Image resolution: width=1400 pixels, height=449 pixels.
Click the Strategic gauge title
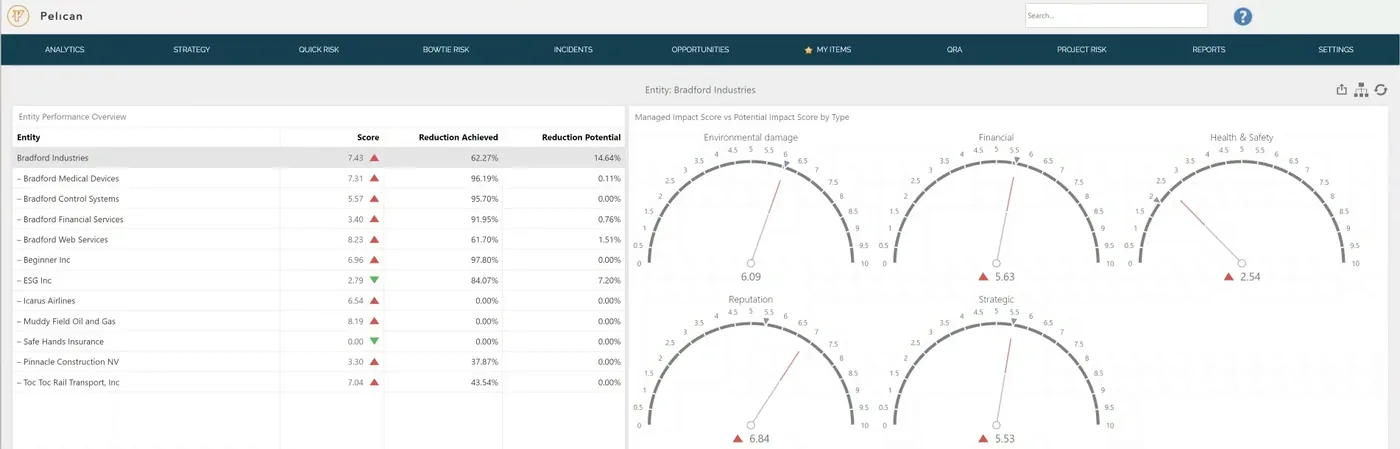pyautogui.click(x=996, y=298)
